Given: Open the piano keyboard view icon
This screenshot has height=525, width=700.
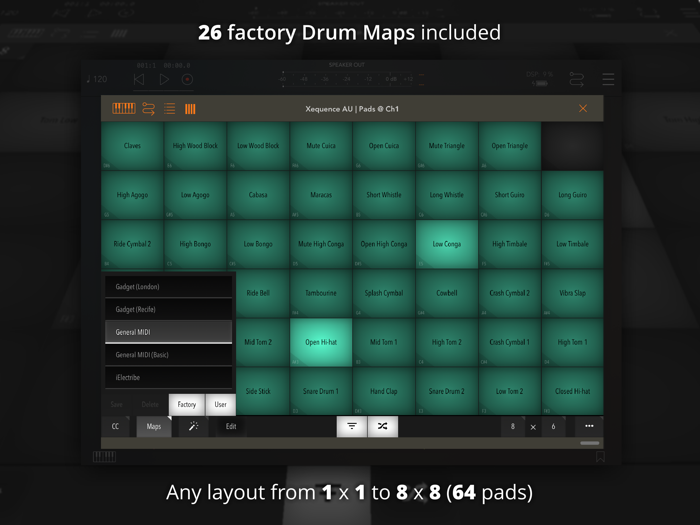Looking at the screenshot, I should pyautogui.click(x=124, y=108).
